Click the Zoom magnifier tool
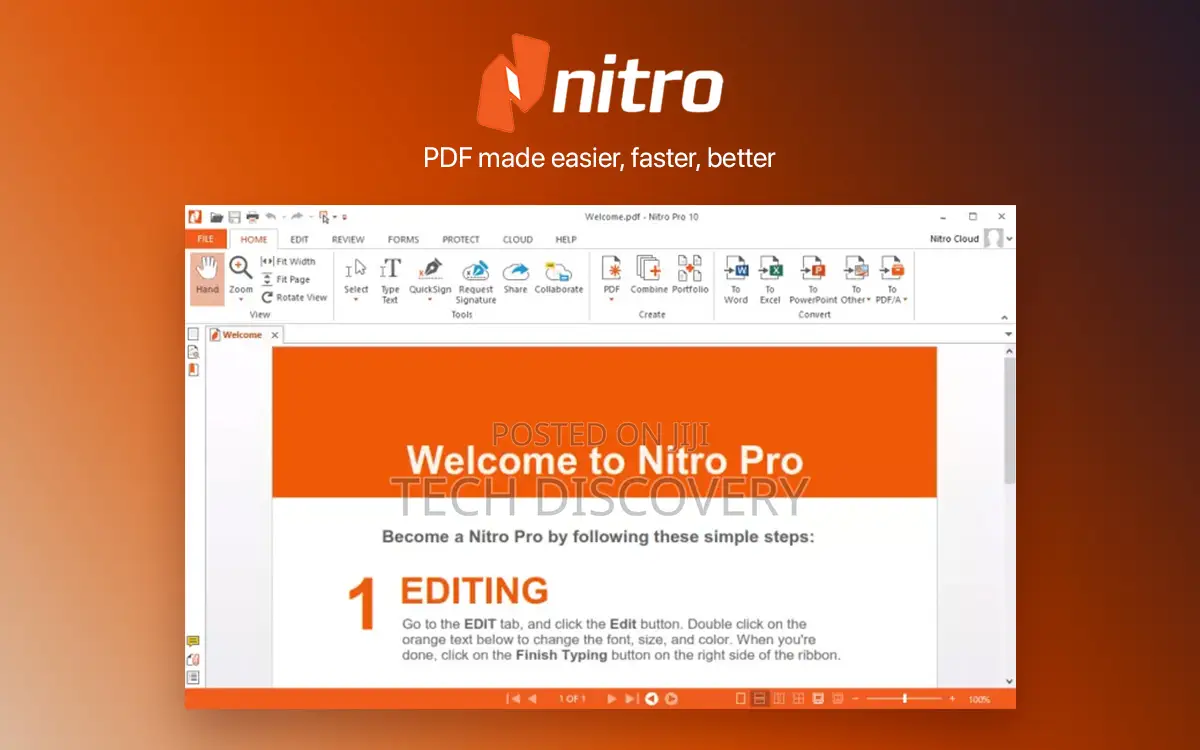Viewport: 1200px width, 750px height. tap(240, 268)
